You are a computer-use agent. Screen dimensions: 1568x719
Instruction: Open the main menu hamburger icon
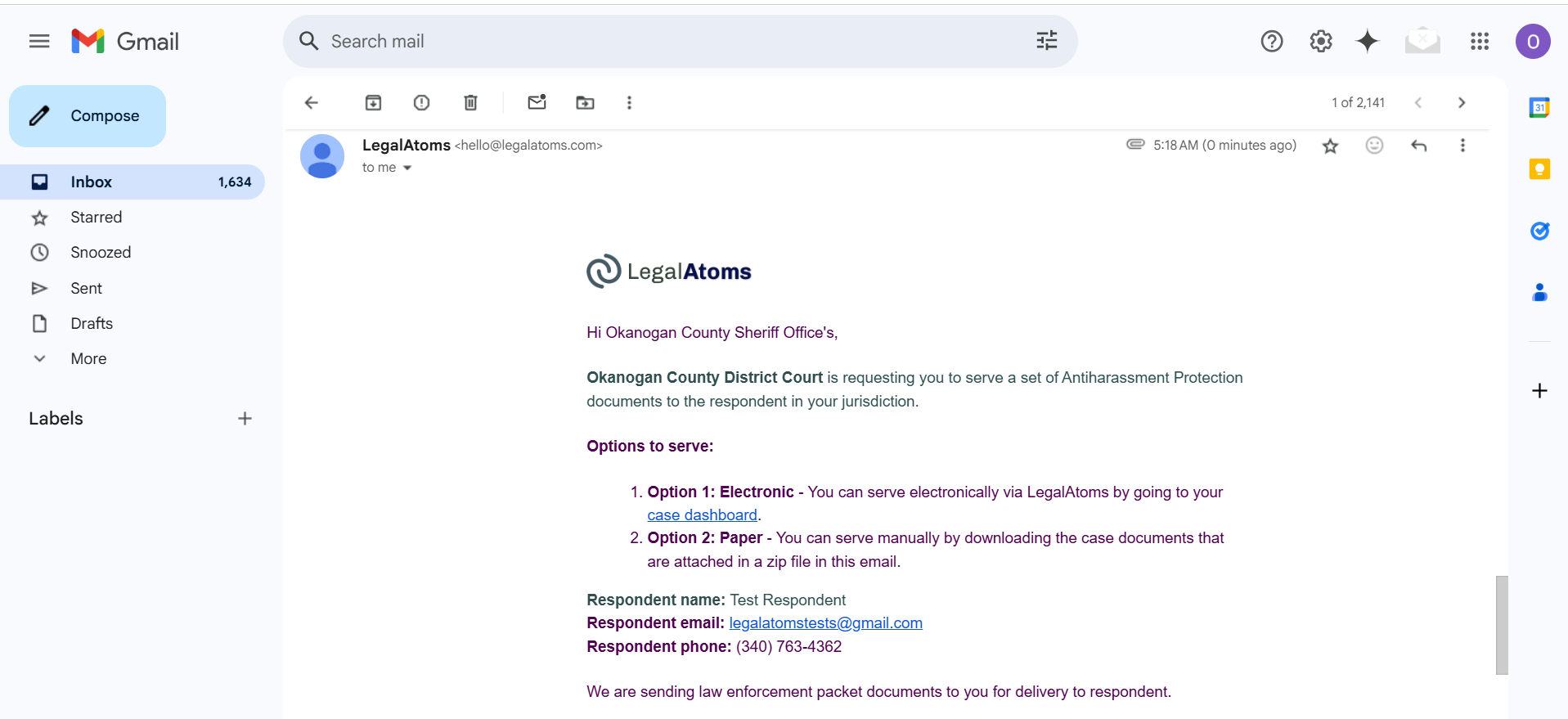click(39, 41)
